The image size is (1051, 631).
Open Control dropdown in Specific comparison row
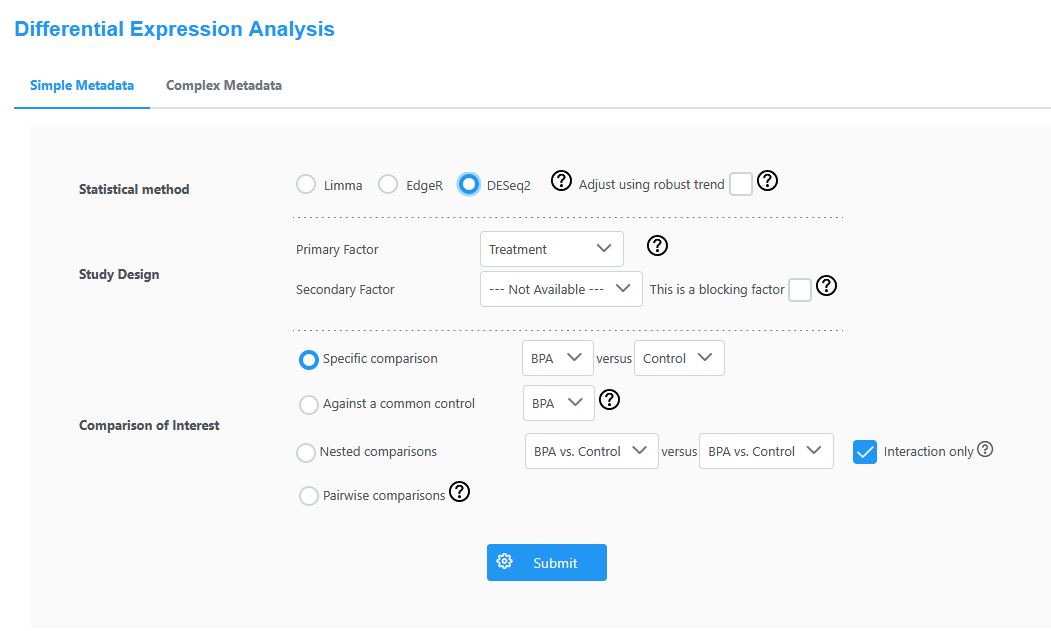click(679, 358)
